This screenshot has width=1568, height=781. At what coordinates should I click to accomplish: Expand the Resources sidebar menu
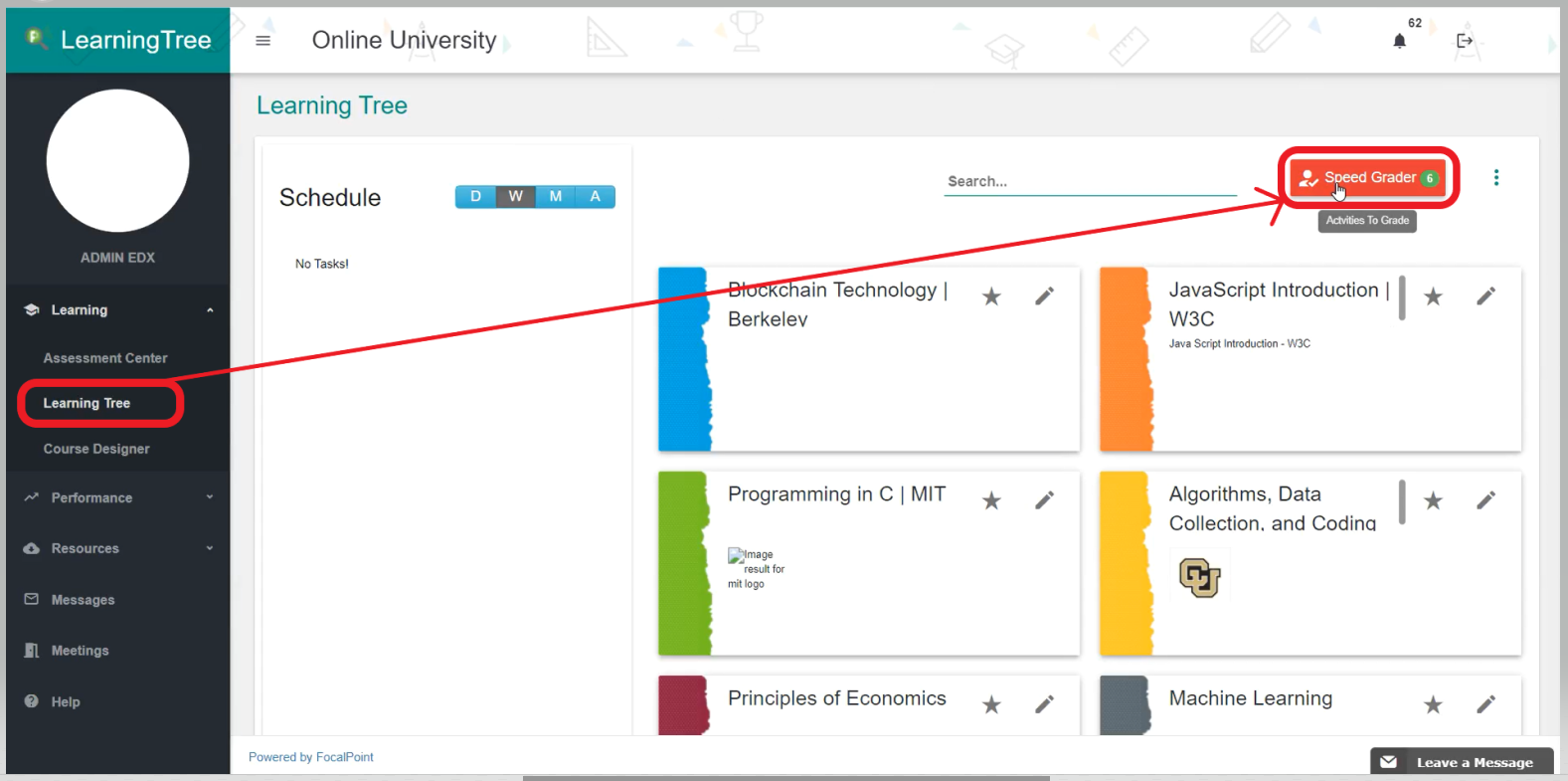click(x=117, y=548)
